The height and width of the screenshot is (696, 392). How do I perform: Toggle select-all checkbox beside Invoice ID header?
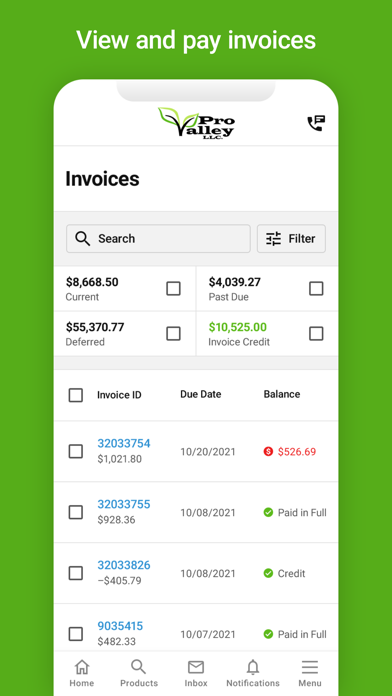point(75,395)
